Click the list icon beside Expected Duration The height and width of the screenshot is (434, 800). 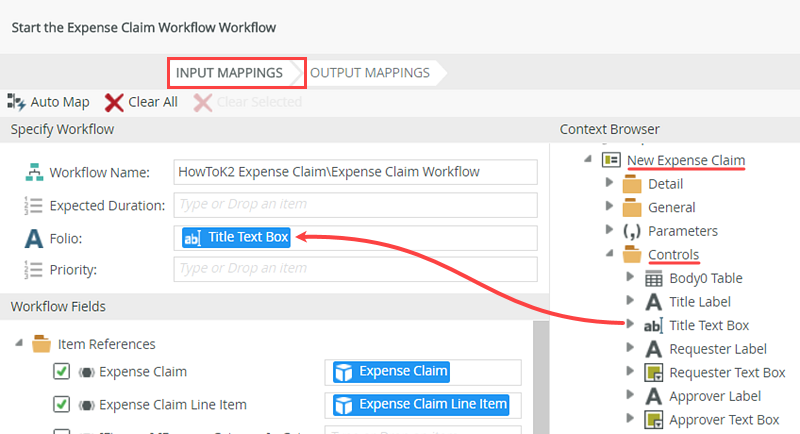[33, 205]
